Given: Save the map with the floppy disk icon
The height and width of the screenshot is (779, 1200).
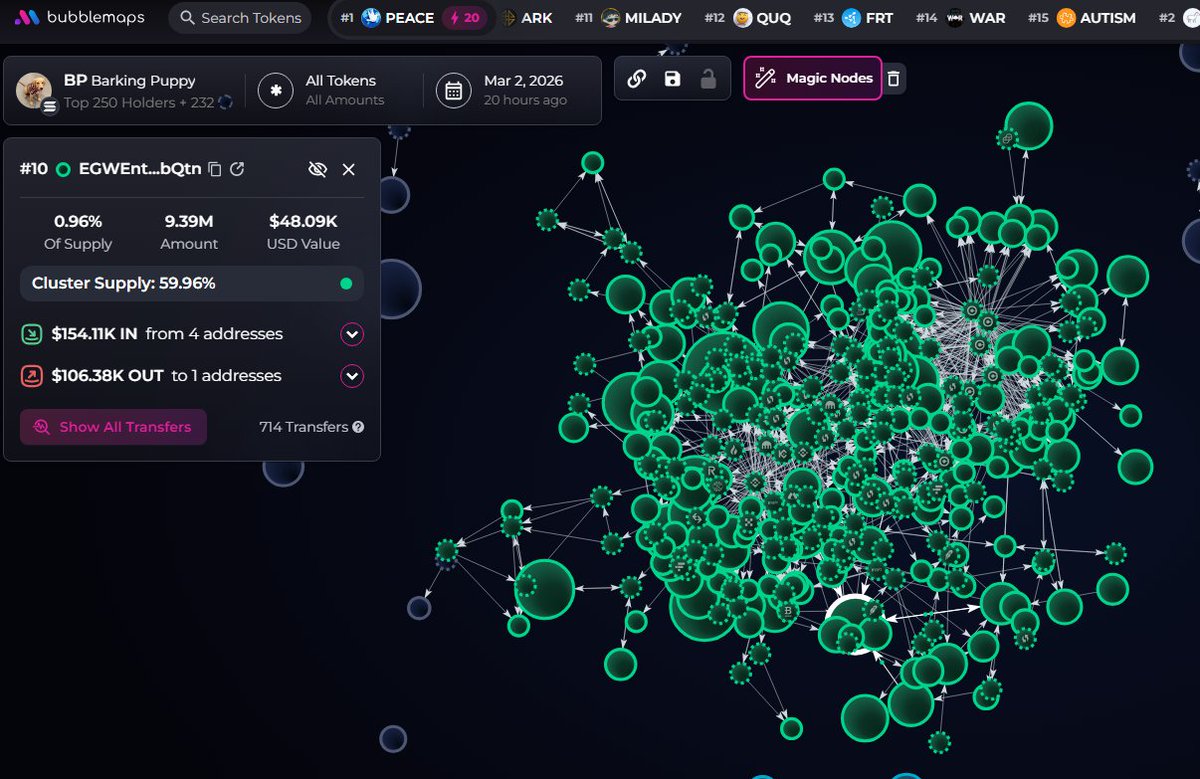Looking at the screenshot, I should (x=672, y=78).
